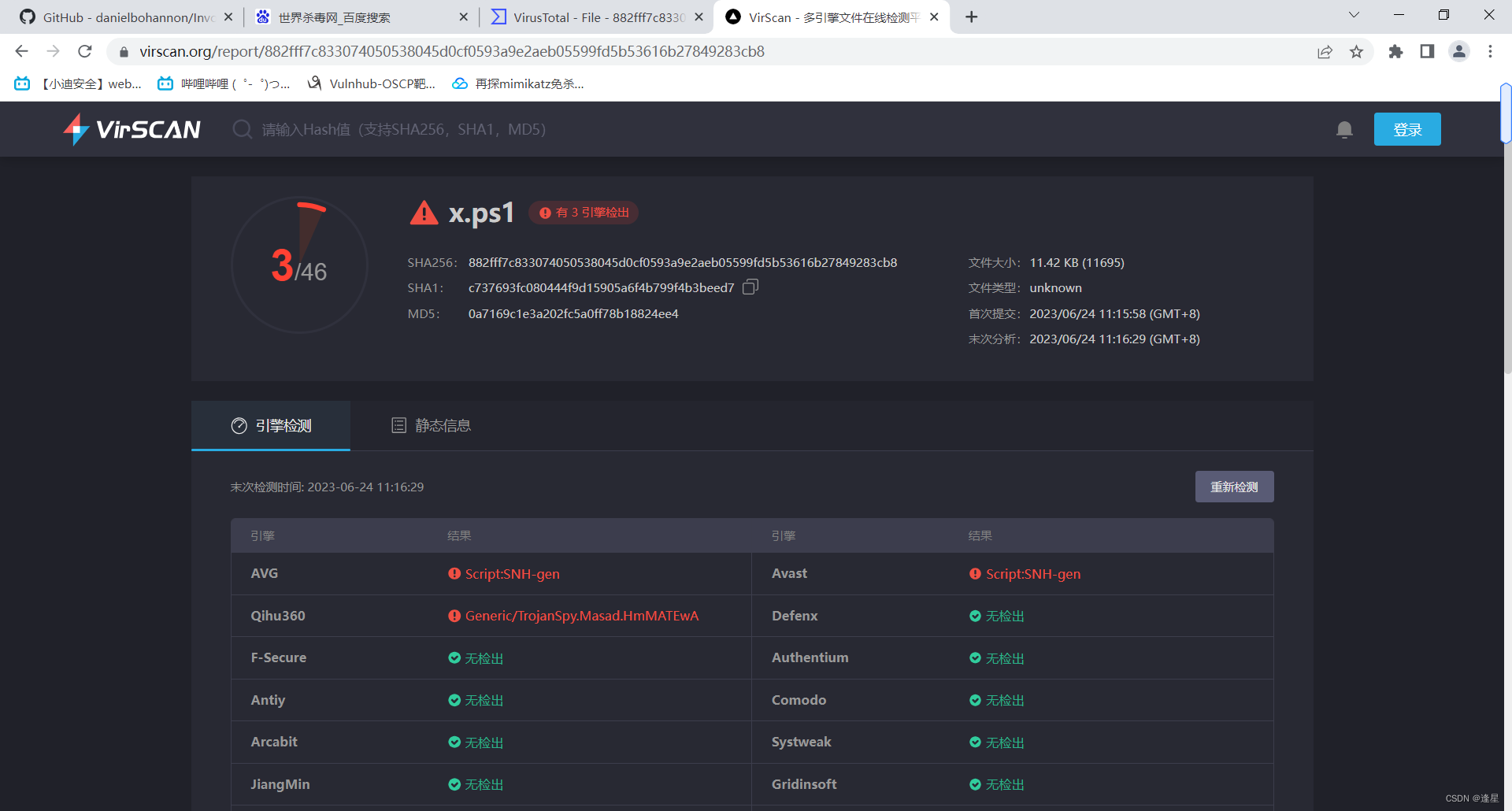Click the browser back arrow
Screen dimensions: 1512x811
[x=21, y=51]
